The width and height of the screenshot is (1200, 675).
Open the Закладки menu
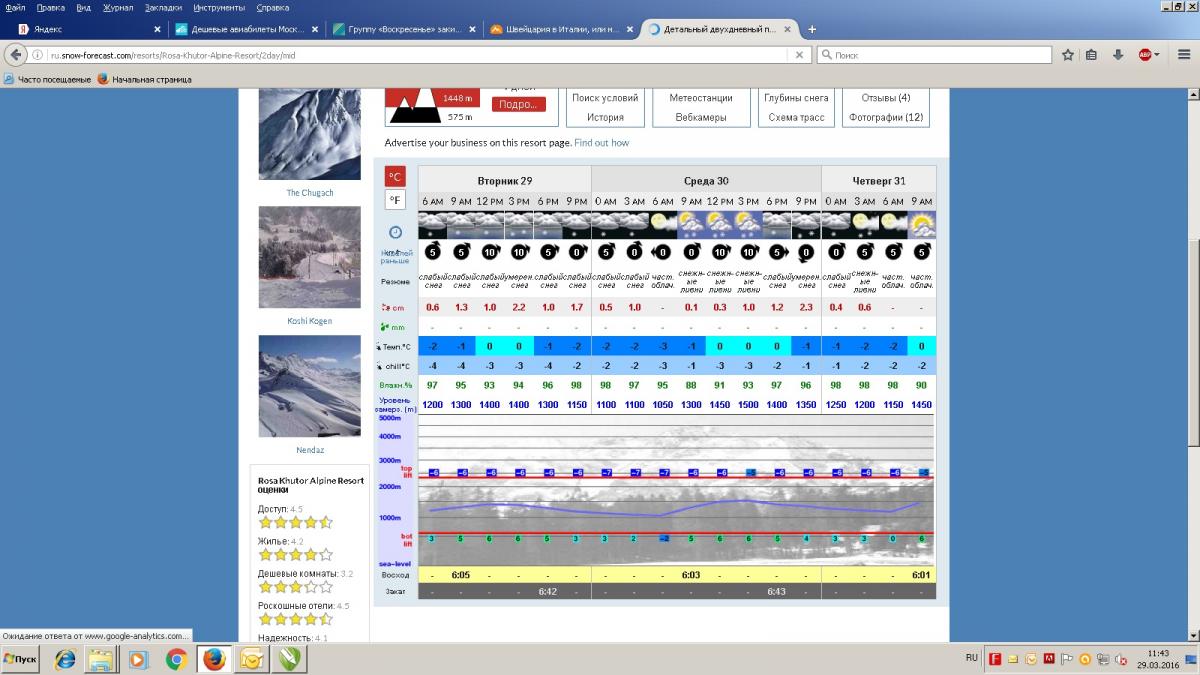(x=163, y=7)
